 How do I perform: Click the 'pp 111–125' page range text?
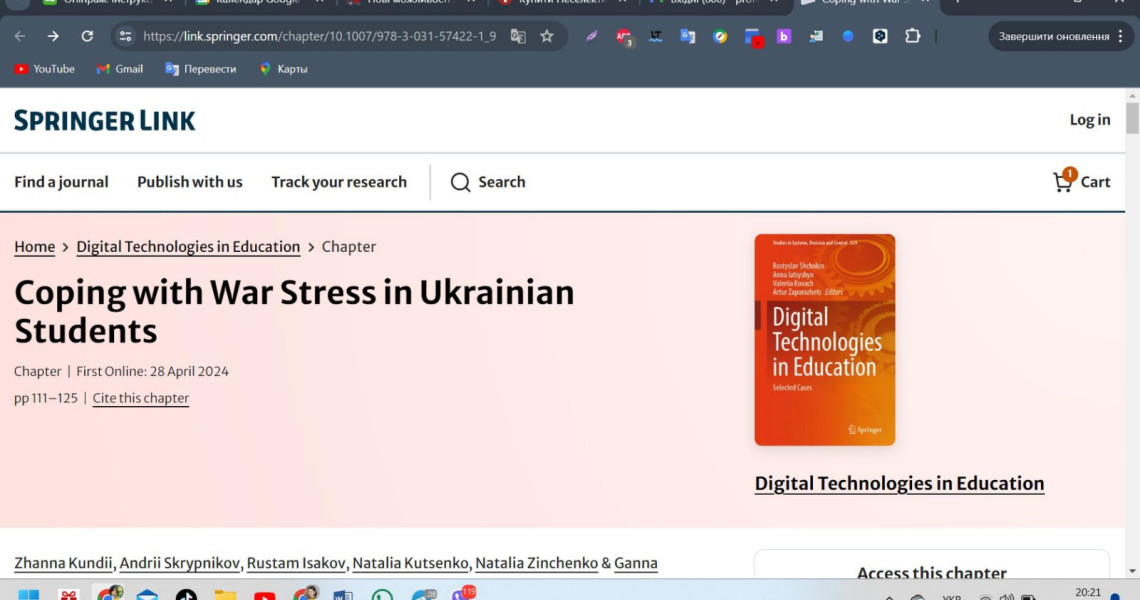[x=46, y=399]
